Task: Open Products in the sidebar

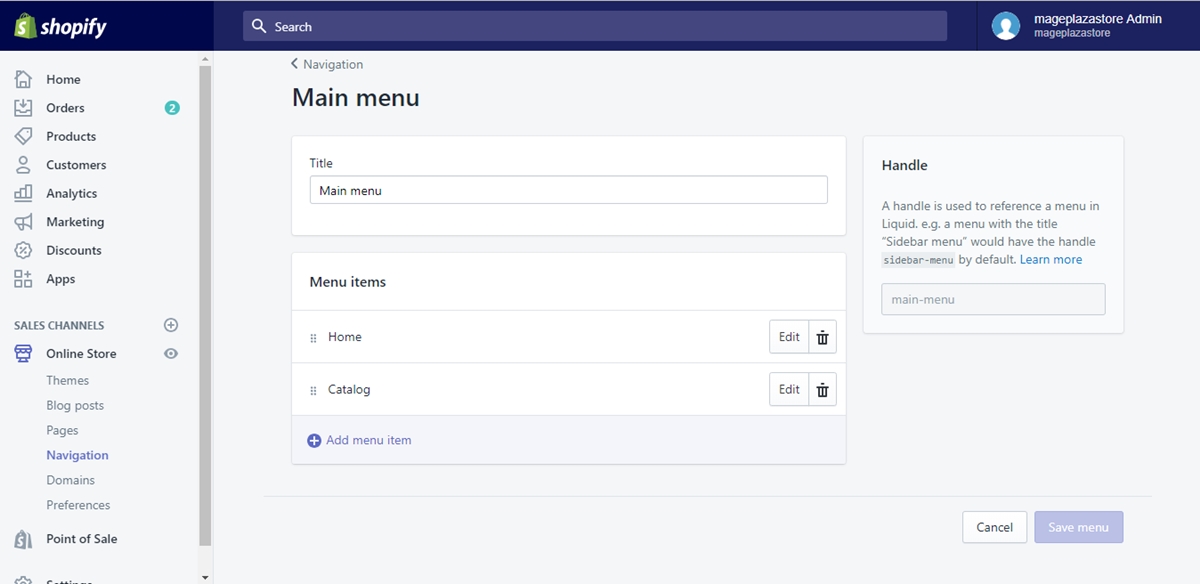Action: point(71,136)
